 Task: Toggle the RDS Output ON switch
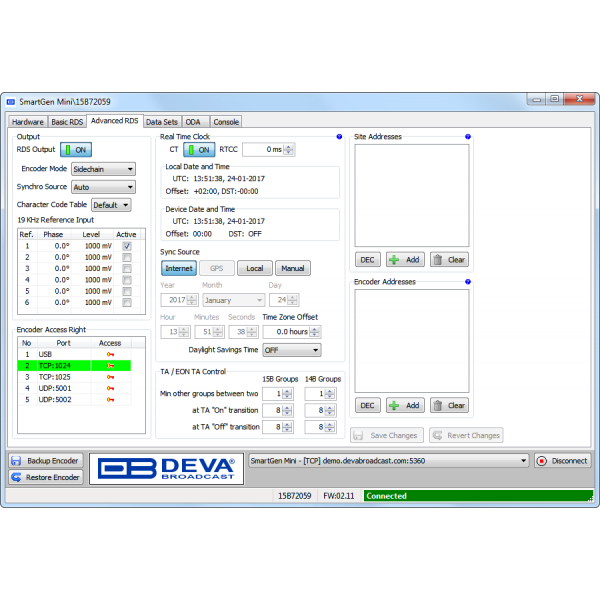76,150
